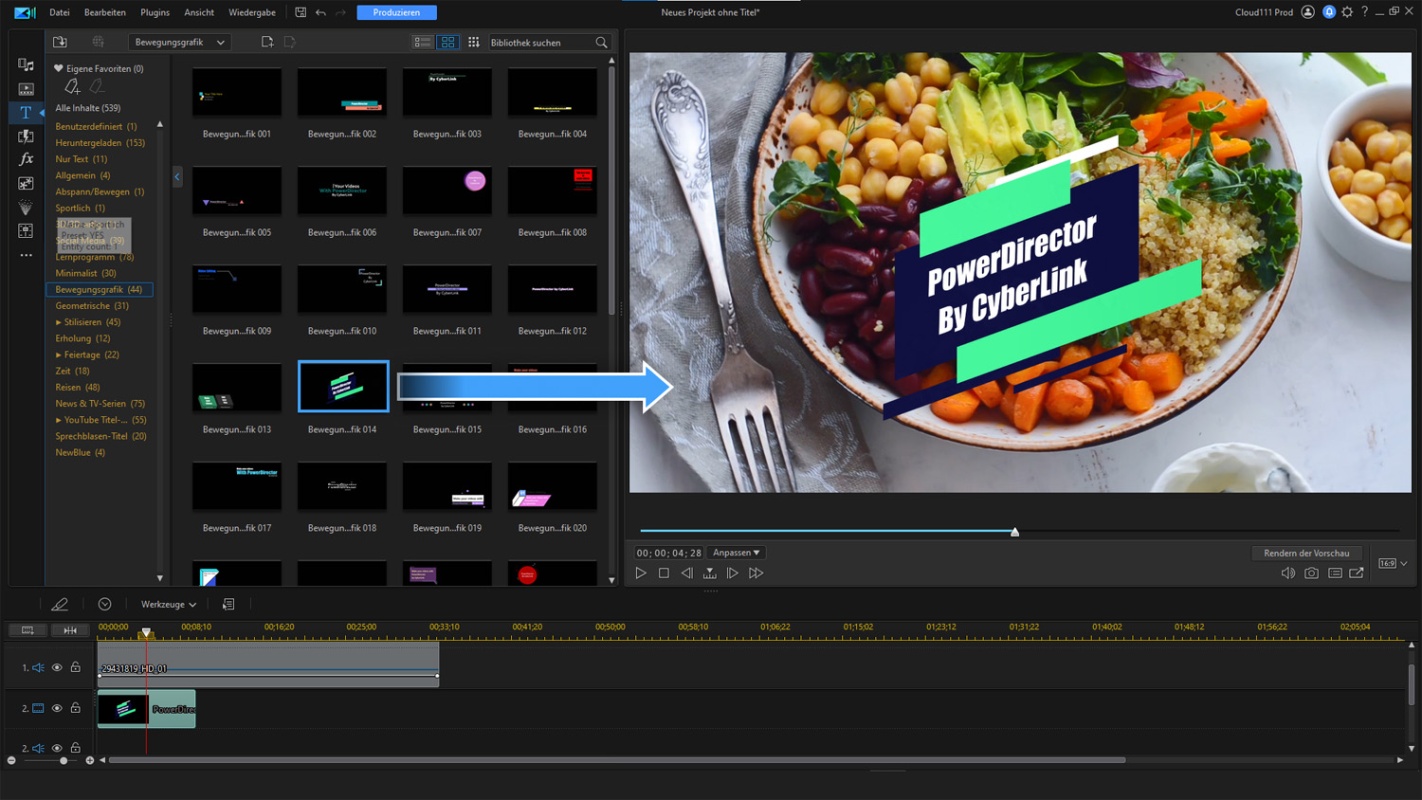
Task: Open the 16:9 aspect ratio dropdown
Action: coord(1393,563)
